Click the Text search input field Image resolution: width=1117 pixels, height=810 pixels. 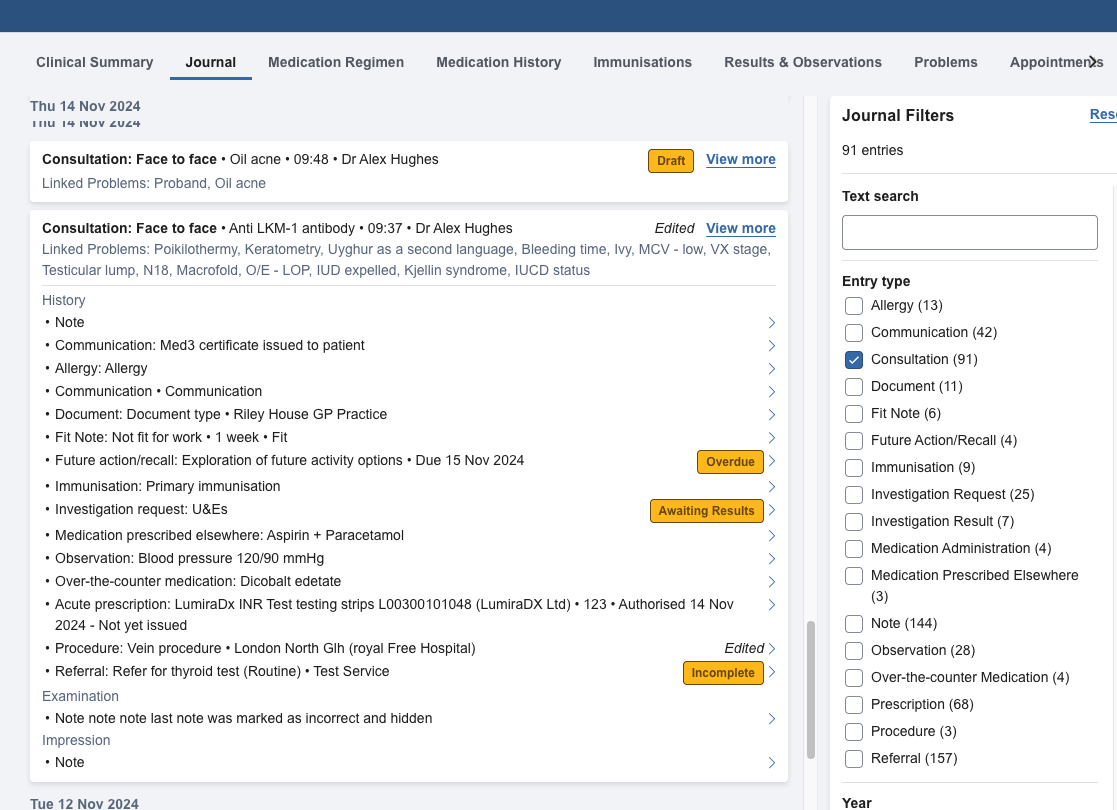pyautogui.click(x=969, y=232)
